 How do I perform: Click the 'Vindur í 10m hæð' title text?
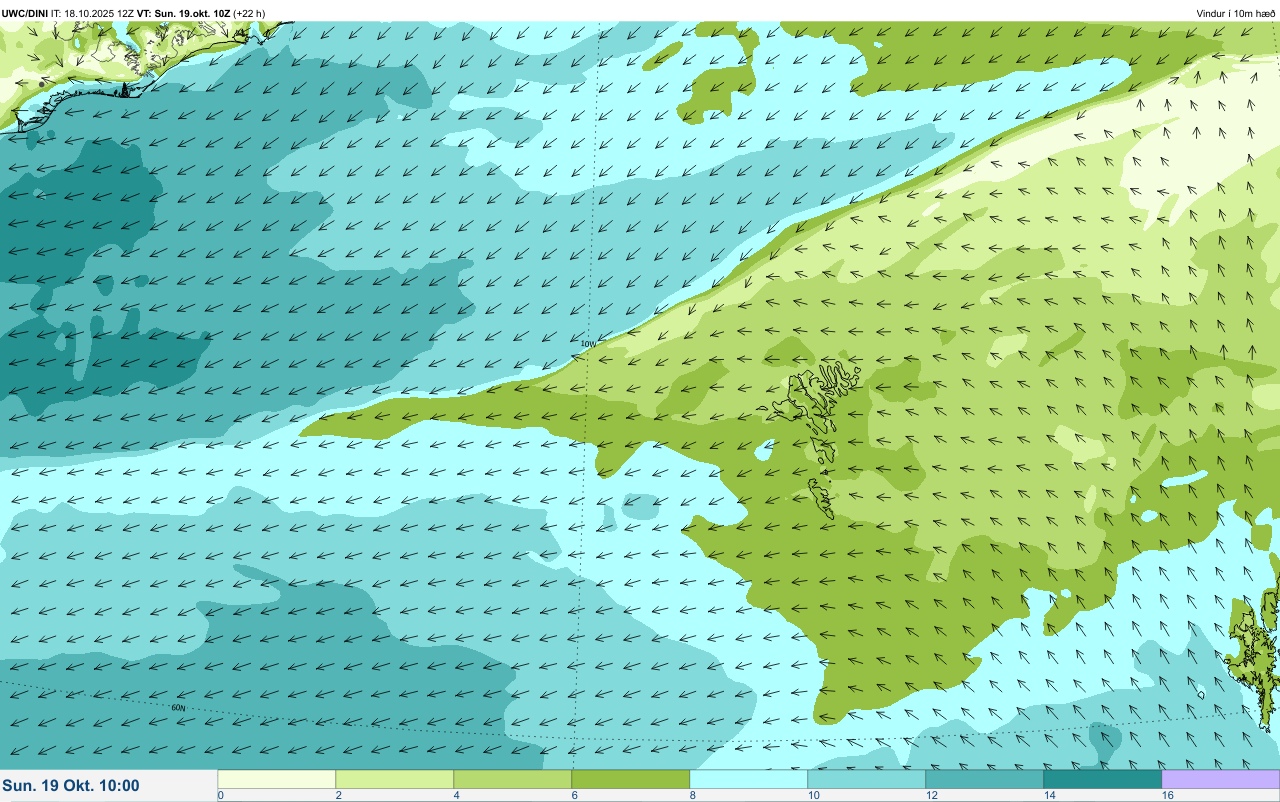[x=1236, y=13]
